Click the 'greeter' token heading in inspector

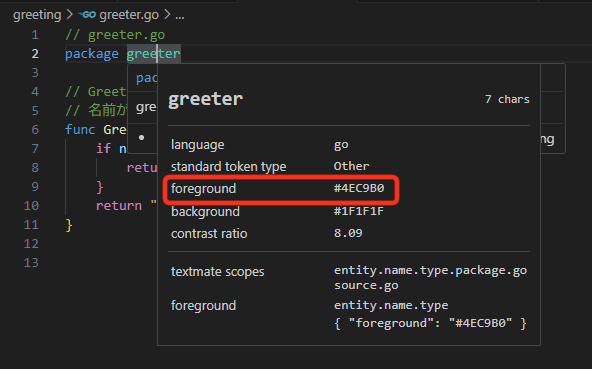(x=206, y=100)
